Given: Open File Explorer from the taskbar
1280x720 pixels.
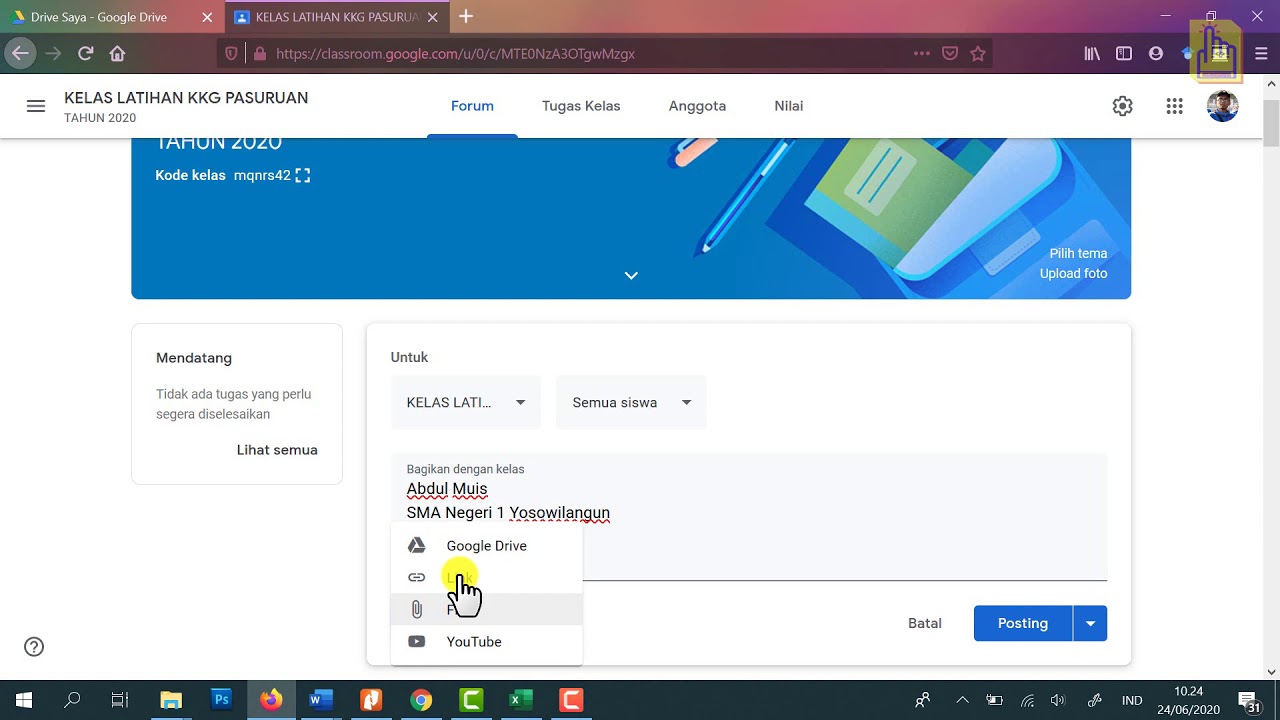Looking at the screenshot, I should pos(171,700).
